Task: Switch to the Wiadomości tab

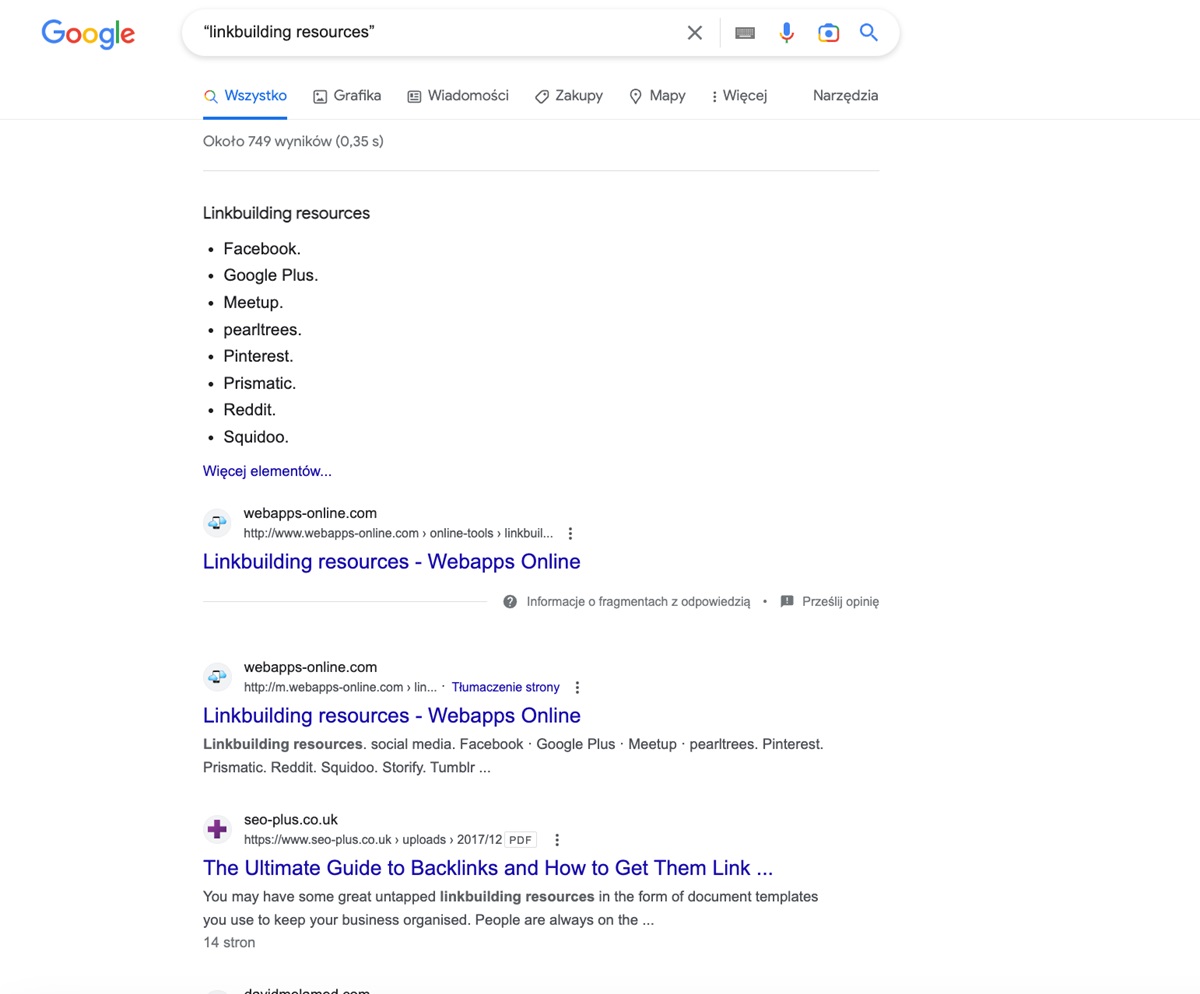Action: 458,96
